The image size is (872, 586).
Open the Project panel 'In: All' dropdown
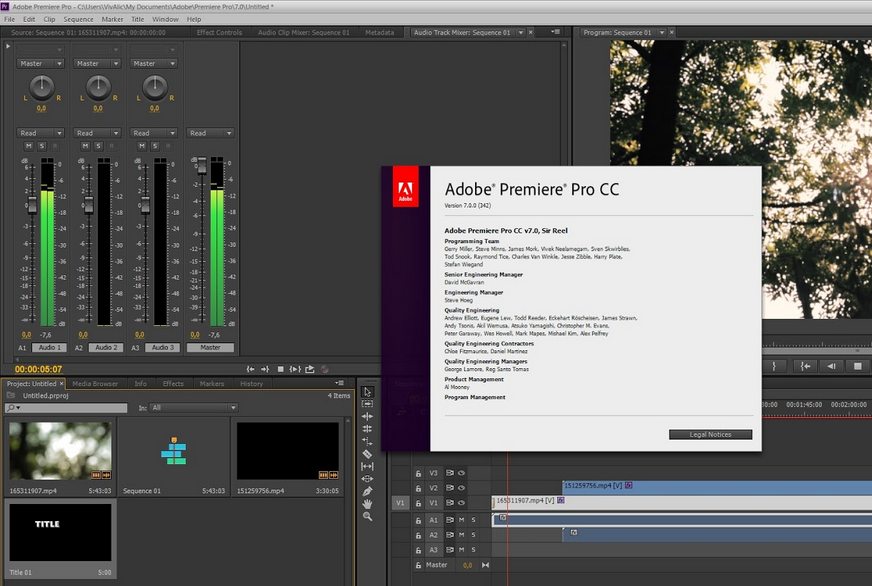[x=193, y=408]
